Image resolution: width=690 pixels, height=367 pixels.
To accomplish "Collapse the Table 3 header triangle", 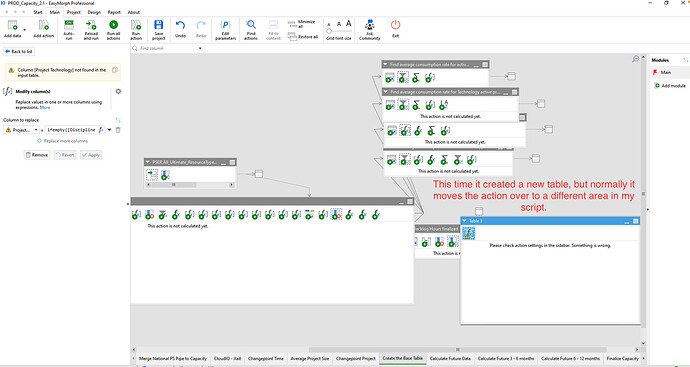I will coord(464,221).
